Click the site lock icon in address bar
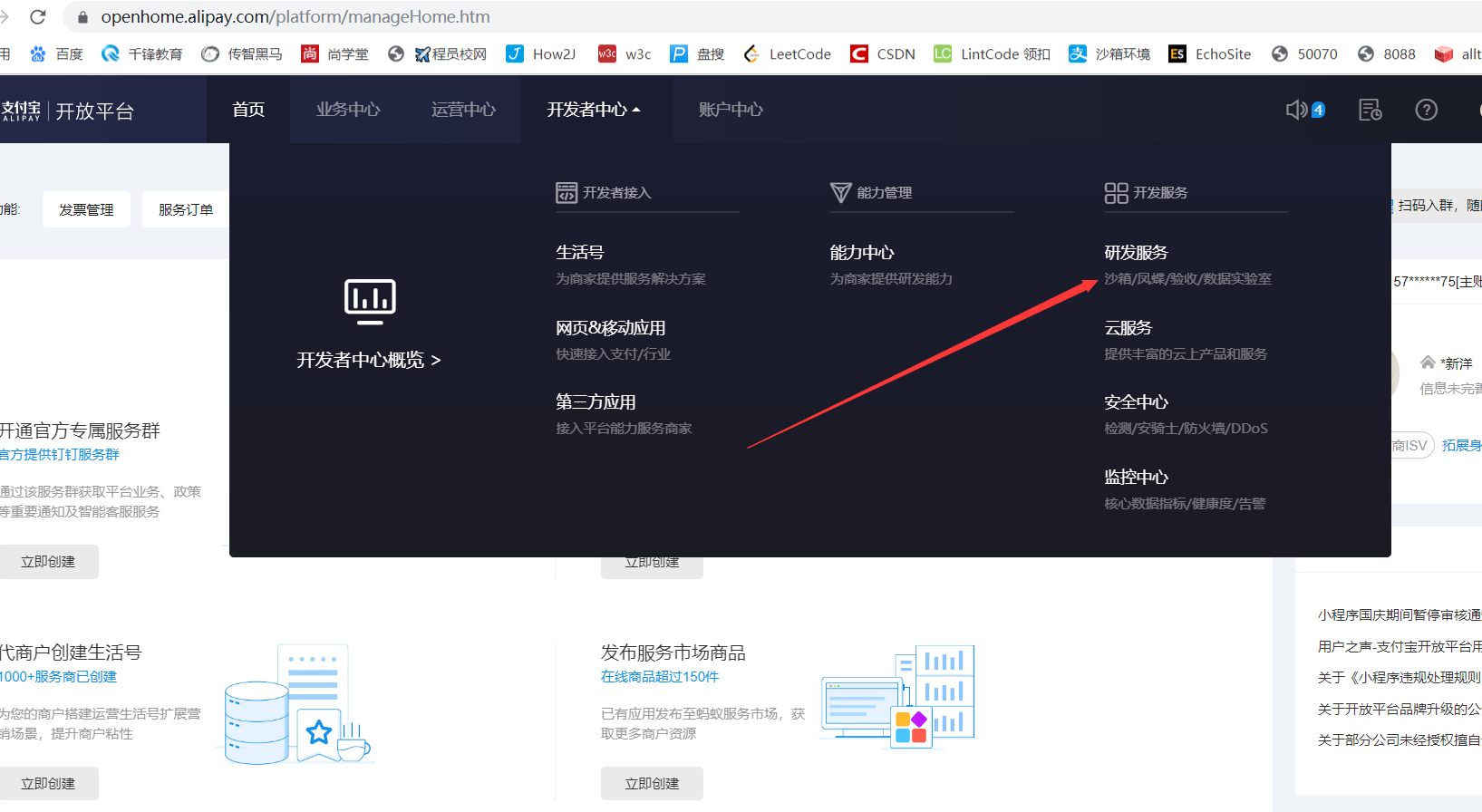The image size is (1482, 812). click(83, 17)
